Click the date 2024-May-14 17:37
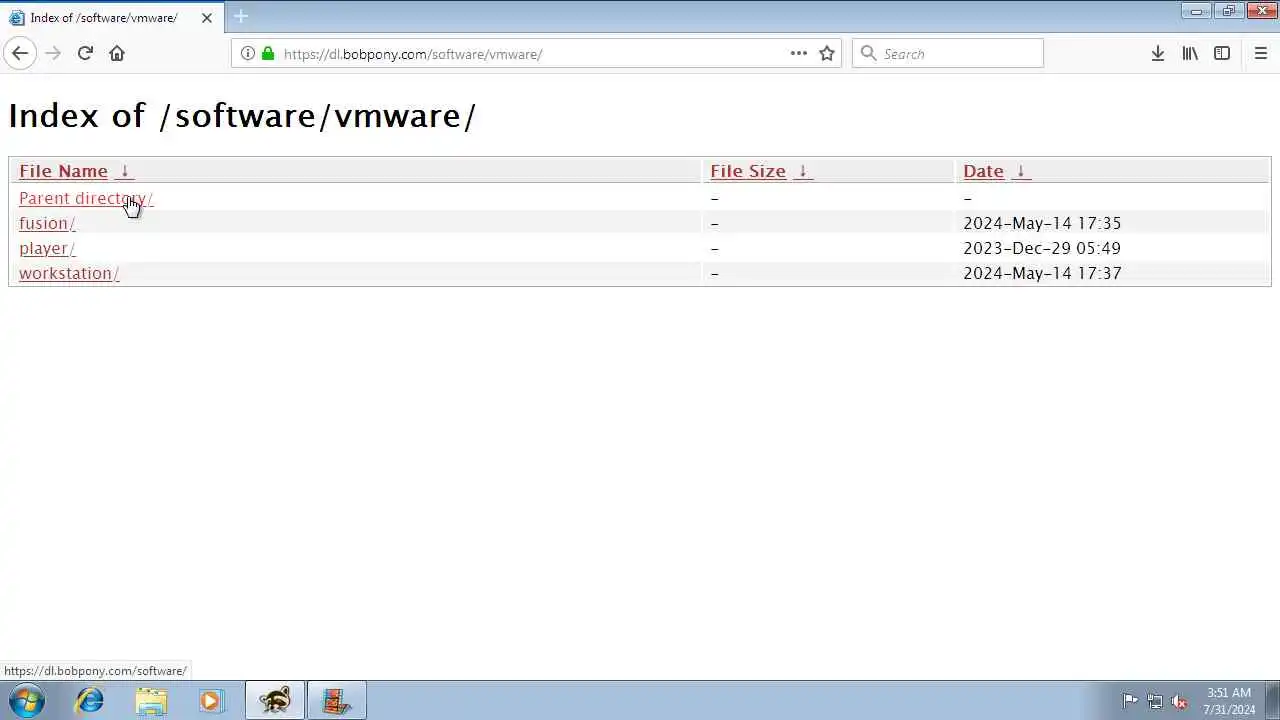 pyautogui.click(x=1042, y=273)
